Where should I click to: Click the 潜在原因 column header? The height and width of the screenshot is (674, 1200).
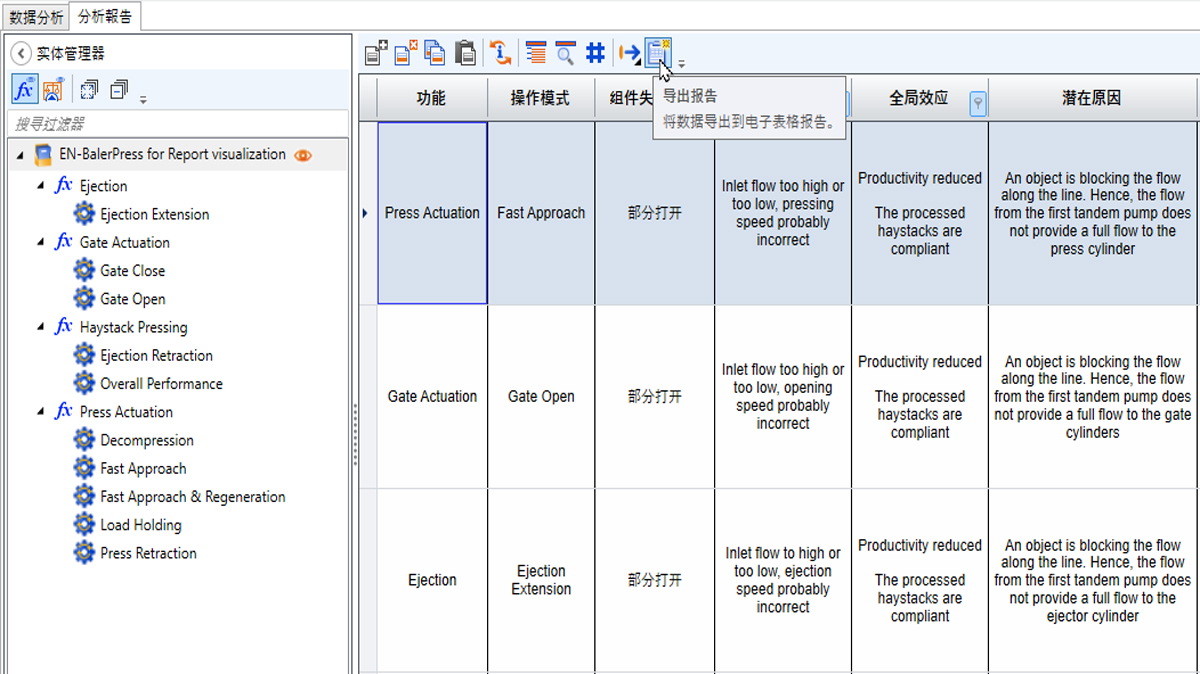[1092, 99]
